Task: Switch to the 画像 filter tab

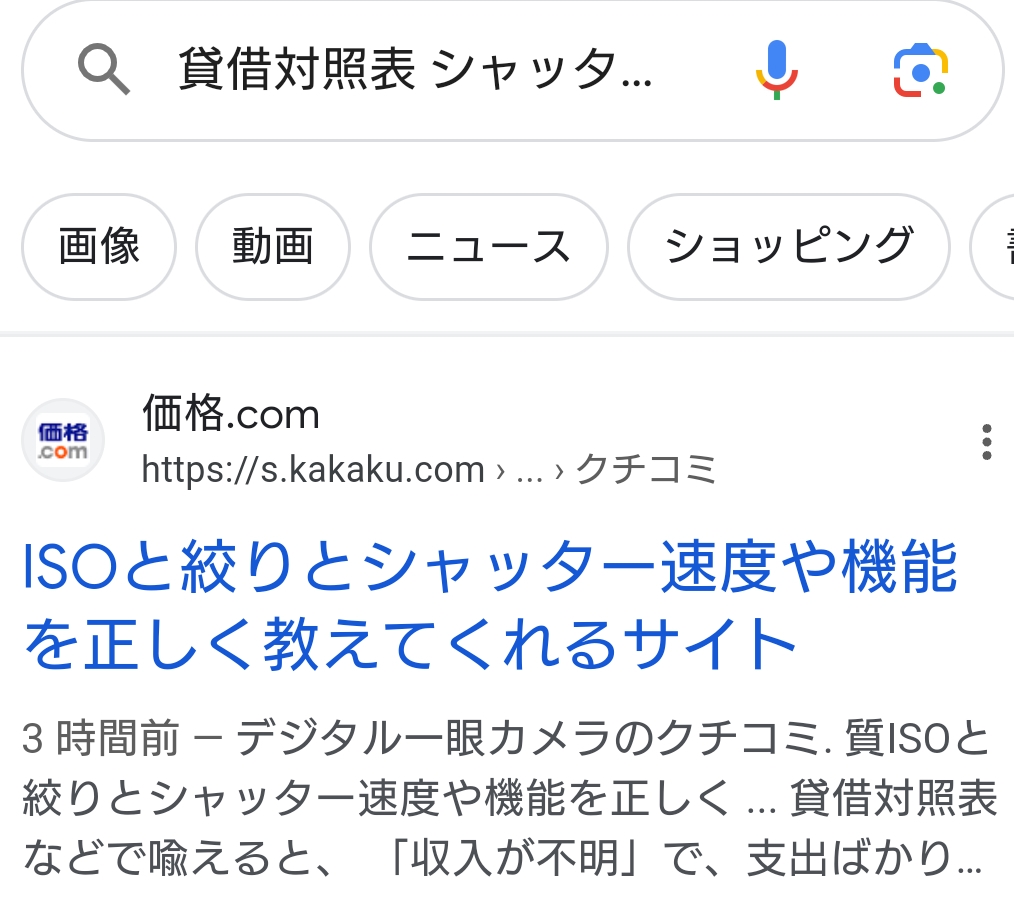Action: (99, 247)
